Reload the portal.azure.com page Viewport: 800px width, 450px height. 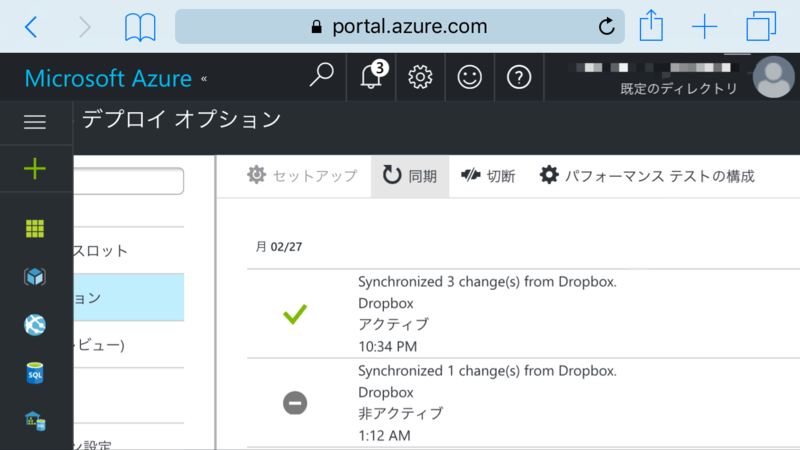coord(606,26)
